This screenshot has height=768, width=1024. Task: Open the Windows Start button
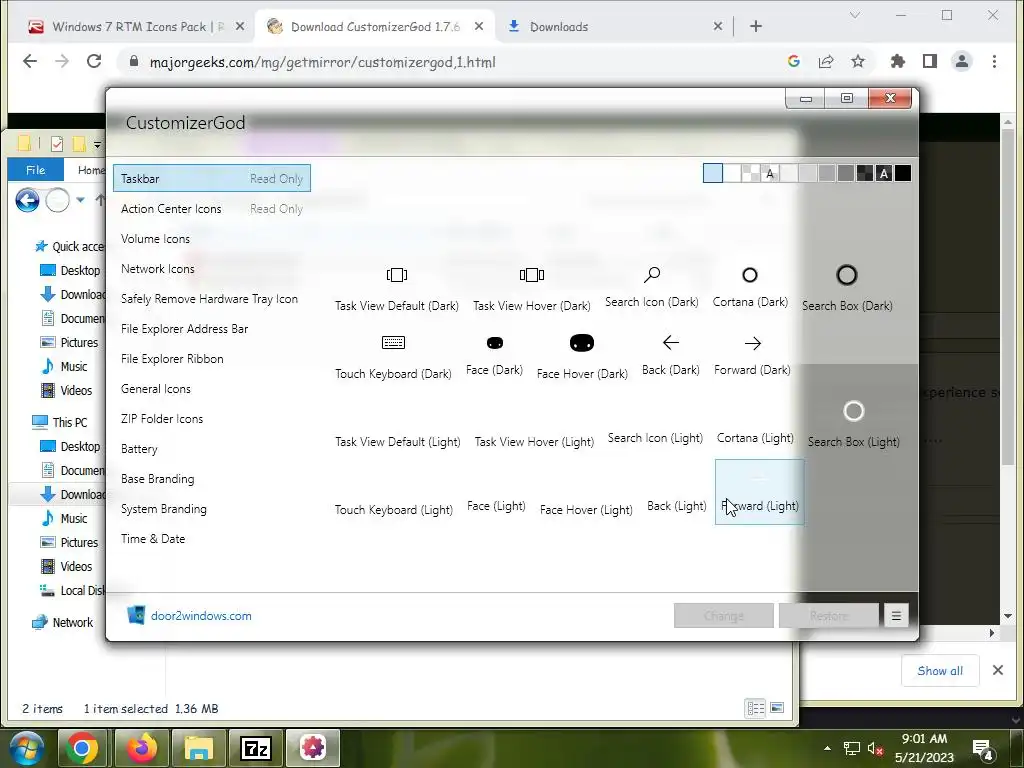tap(27, 748)
